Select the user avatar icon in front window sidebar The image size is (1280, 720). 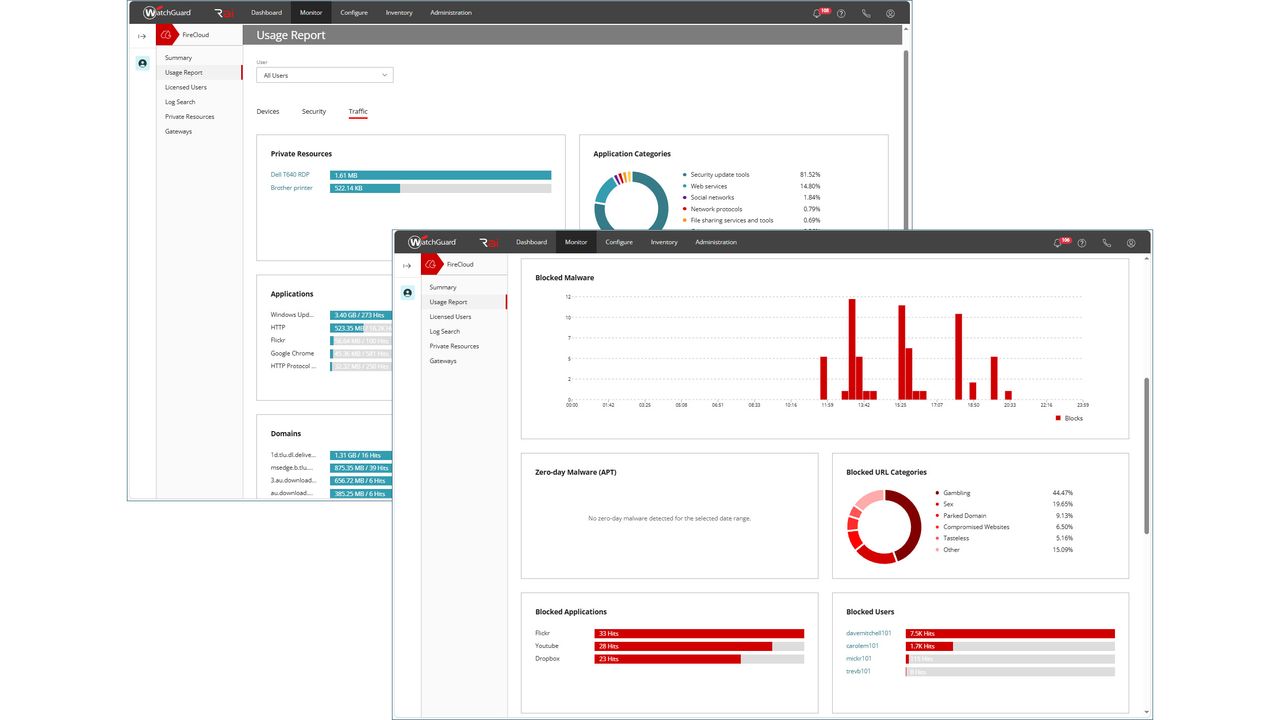click(407, 293)
